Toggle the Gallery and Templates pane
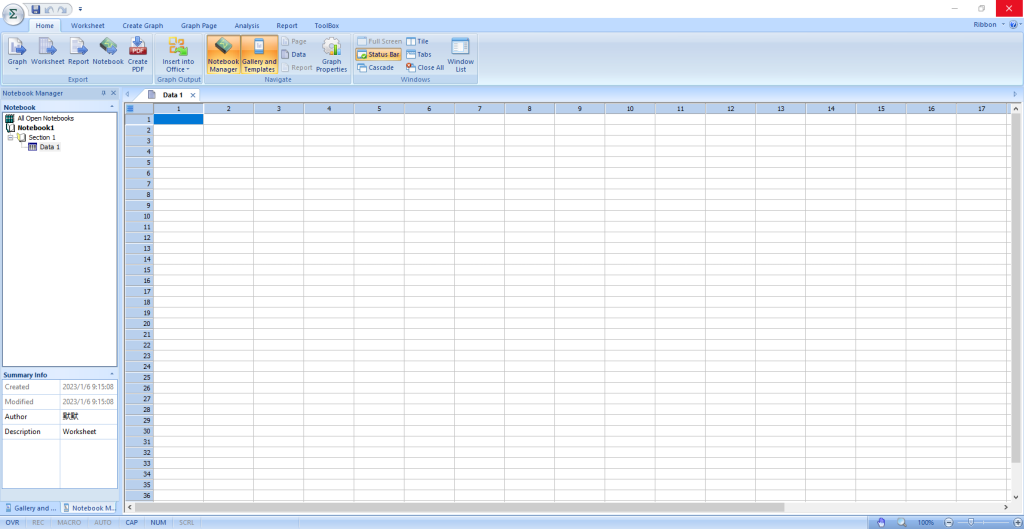The width and height of the screenshot is (1024, 529). (259, 53)
